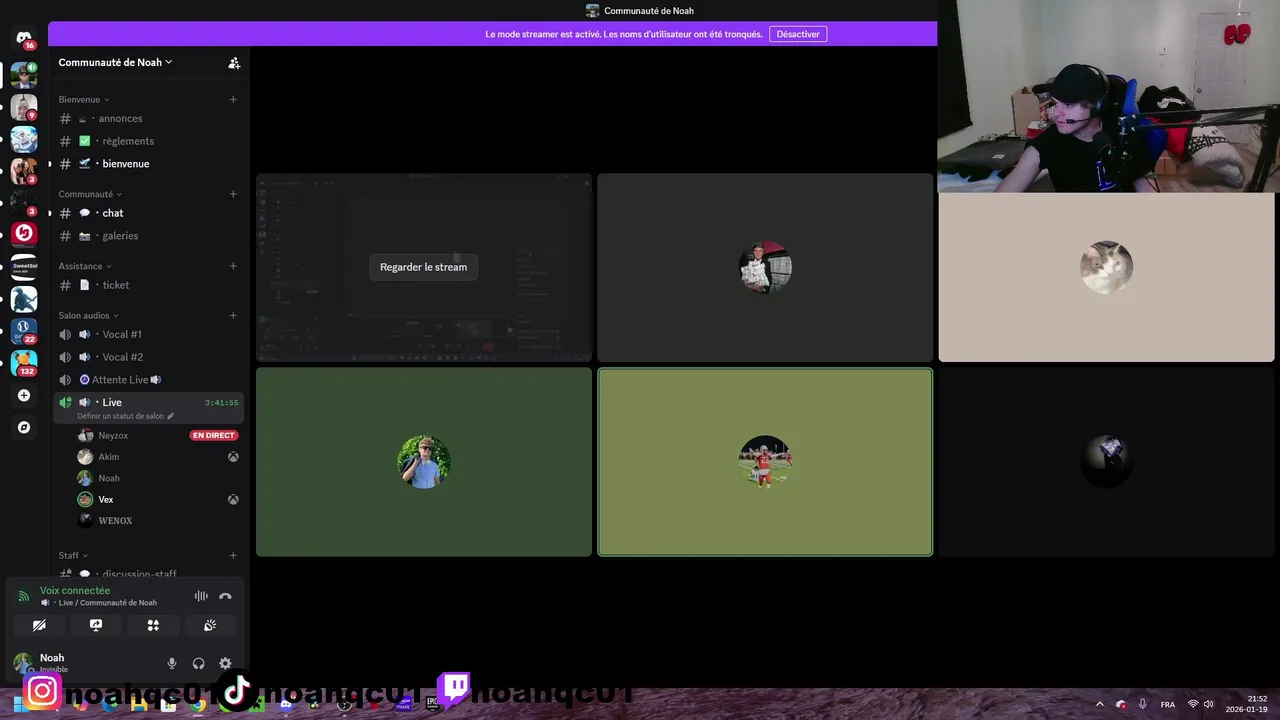The image size is (1280, 720).
Task: Open Communauté de Noah server dropdown
Action: (x=115, y=62)
